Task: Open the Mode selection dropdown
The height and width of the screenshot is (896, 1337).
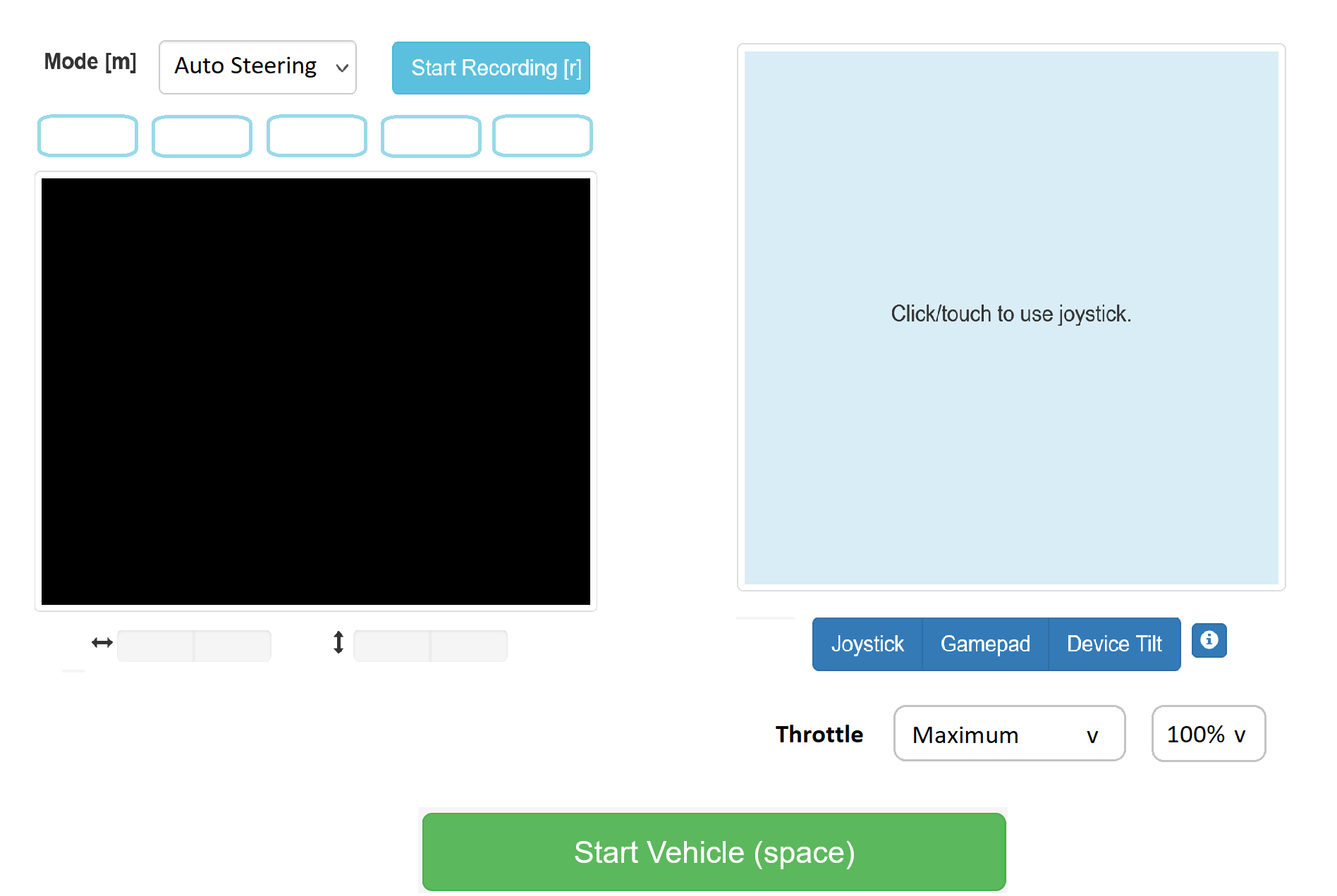Action: tap(257, 67)
